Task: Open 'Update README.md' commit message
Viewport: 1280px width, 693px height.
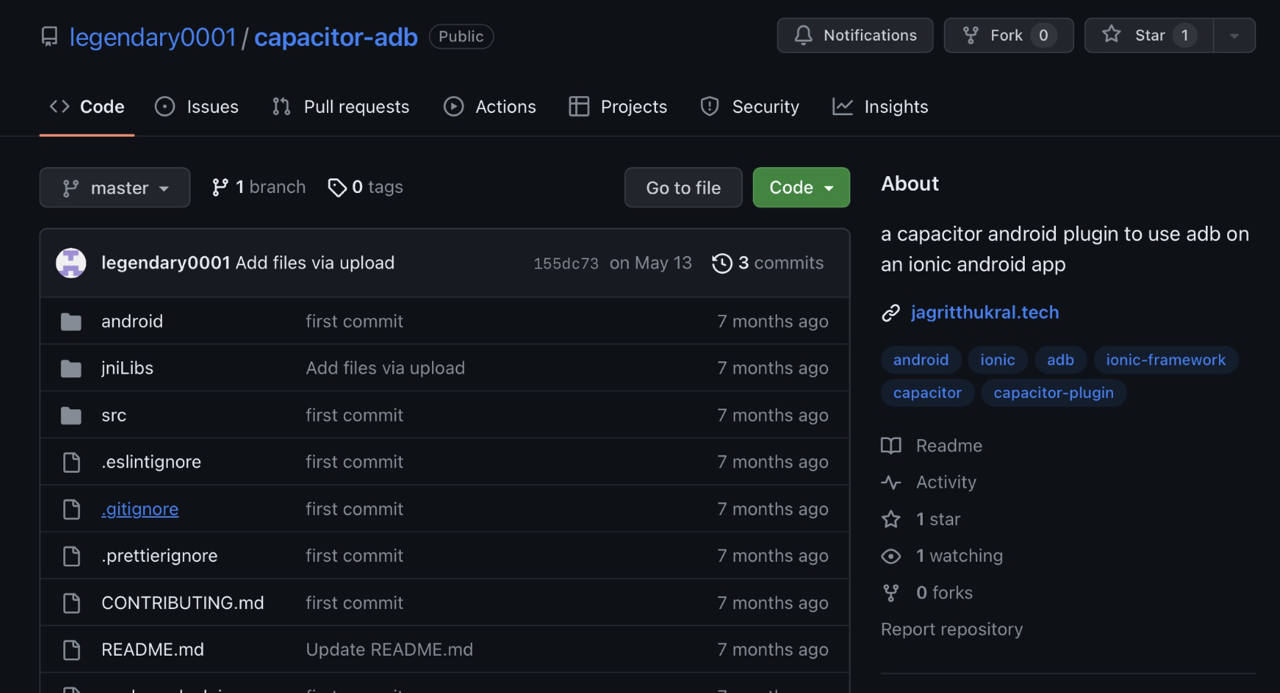Action: (x=389, y=650)
